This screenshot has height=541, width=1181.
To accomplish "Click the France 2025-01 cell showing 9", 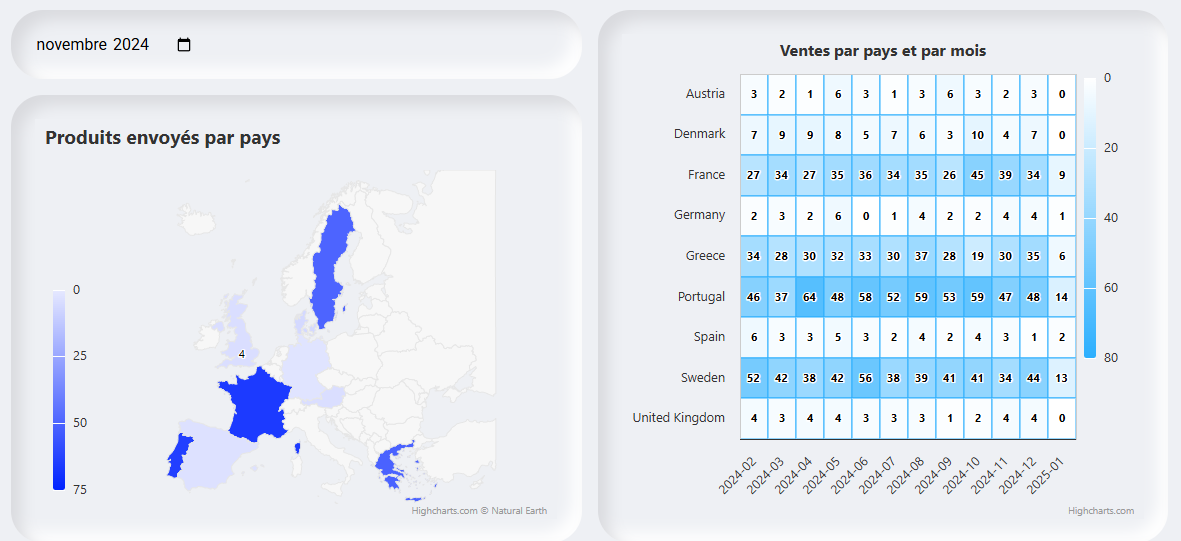I will click(x=1062, y=176).
